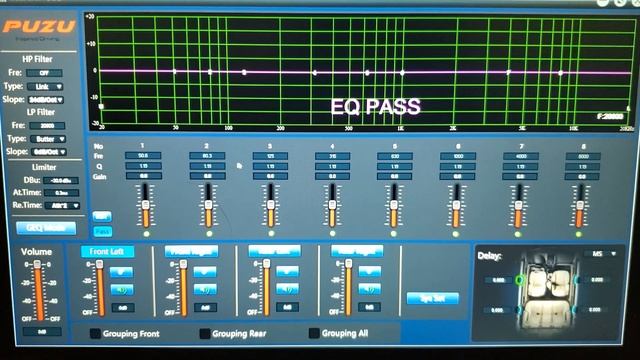Select the front-left speaker delay marker

(520, 280)
